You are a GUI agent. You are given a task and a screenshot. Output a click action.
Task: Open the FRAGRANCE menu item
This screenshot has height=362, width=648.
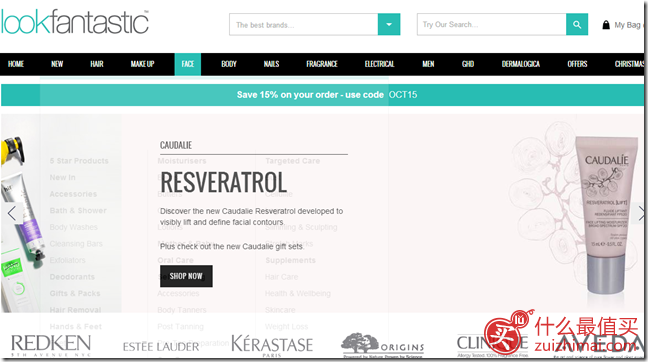tap(322, 64)
